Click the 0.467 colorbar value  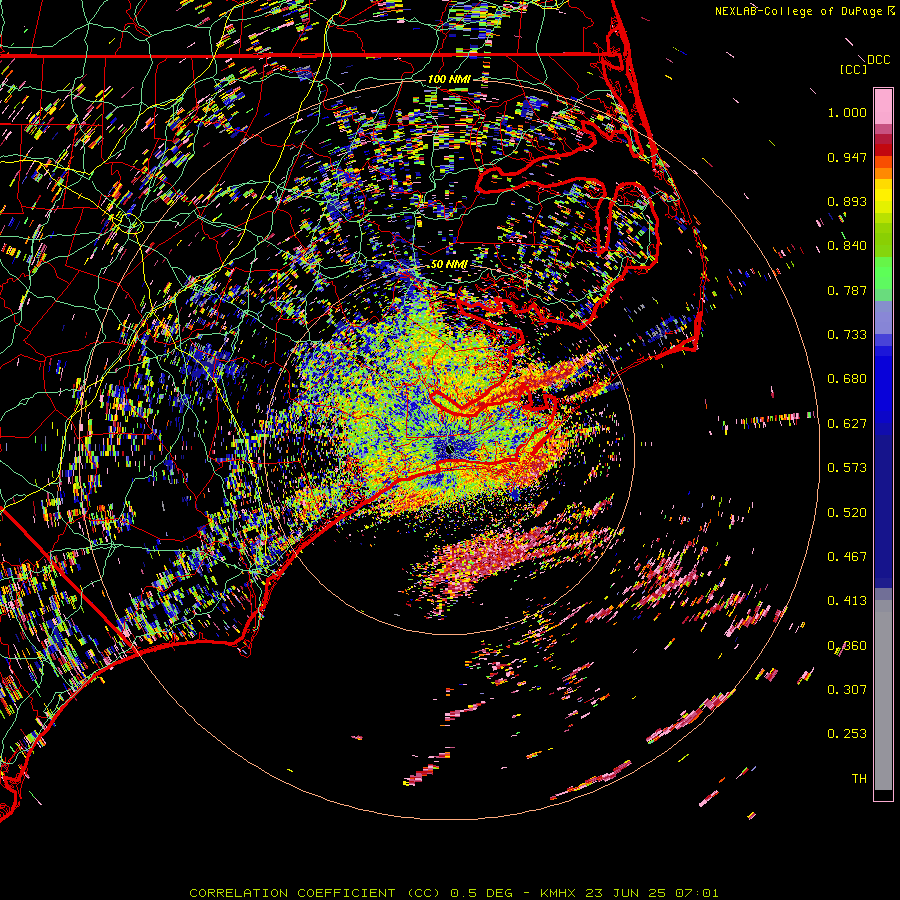(847, 557)
